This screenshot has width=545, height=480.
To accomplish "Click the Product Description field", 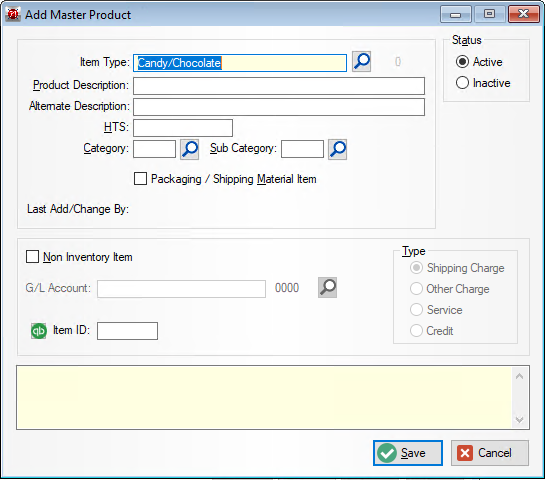I will pos(279,86).
